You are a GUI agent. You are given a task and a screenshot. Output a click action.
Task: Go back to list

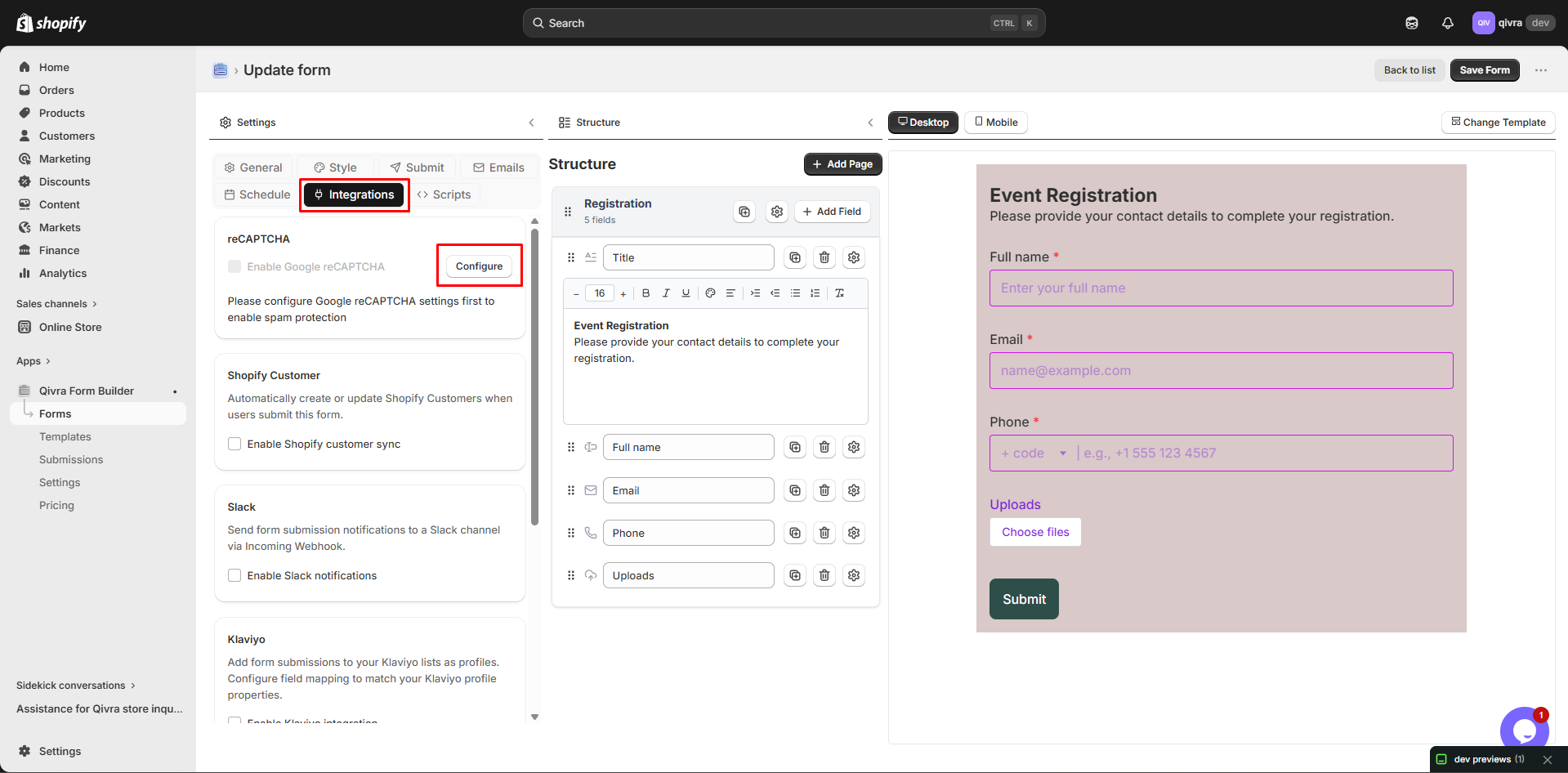[1409, 70]
